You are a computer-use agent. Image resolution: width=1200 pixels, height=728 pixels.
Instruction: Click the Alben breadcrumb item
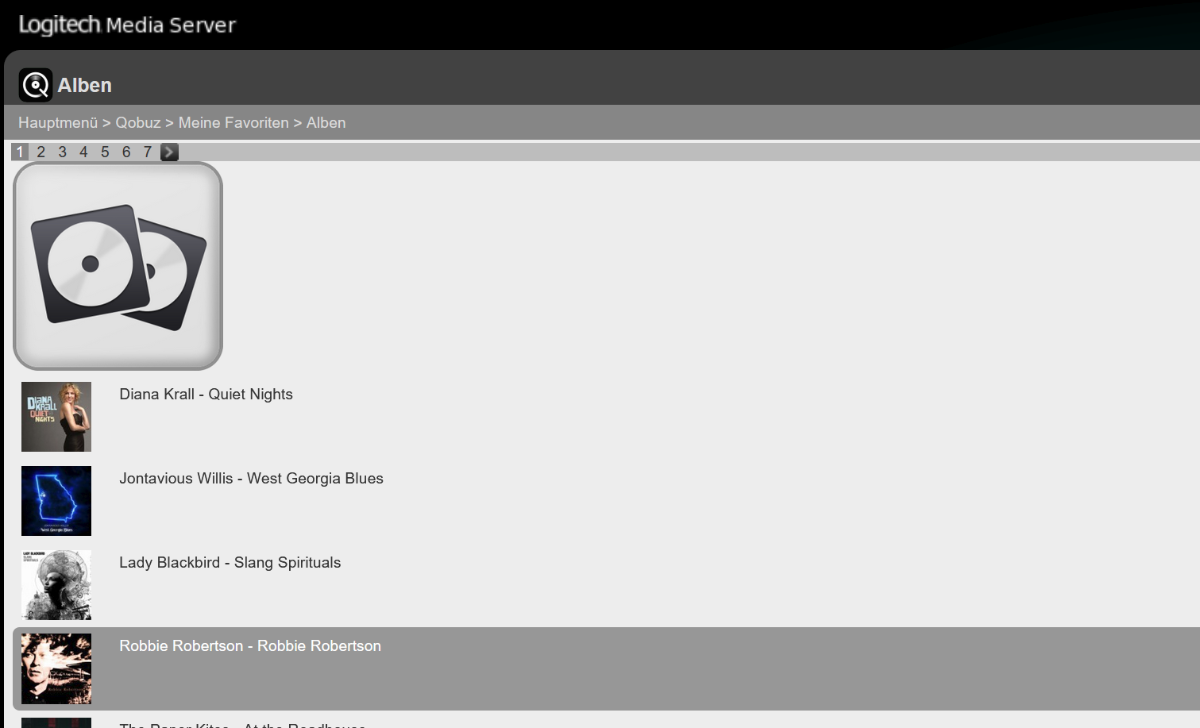tap(326, 123)
